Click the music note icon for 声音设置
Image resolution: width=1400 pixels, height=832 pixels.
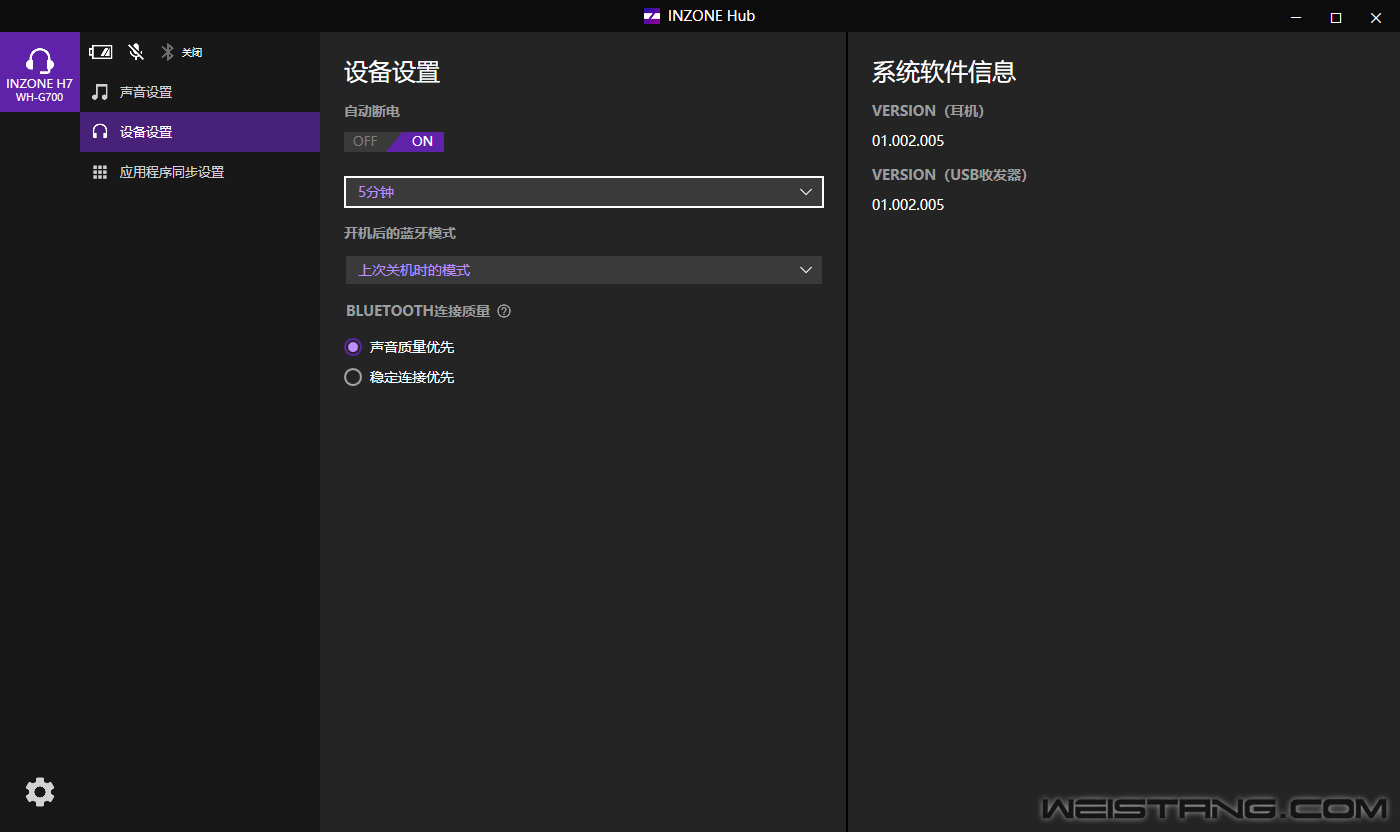tap(100, 92)
